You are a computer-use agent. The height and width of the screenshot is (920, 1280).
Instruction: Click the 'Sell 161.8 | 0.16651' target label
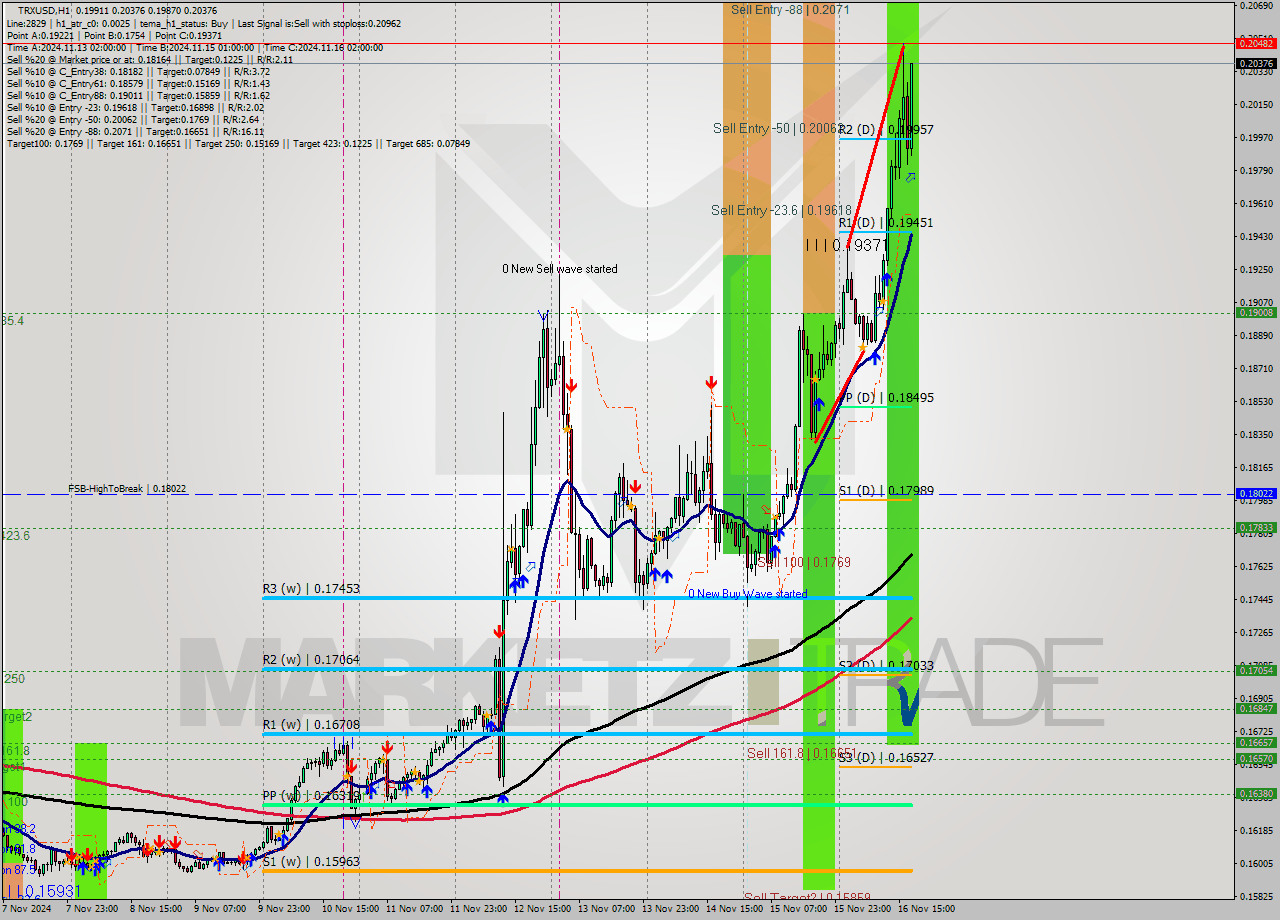pos(802,753)
